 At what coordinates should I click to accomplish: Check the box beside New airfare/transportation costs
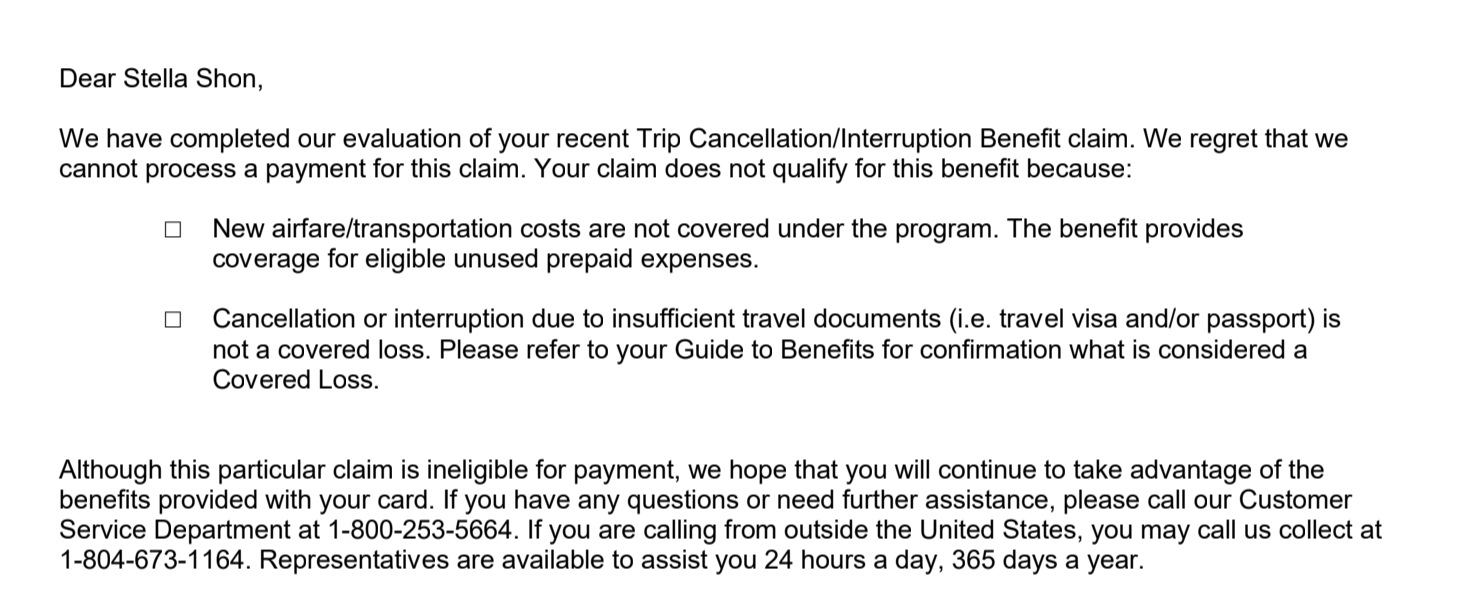tap(173, 230)
